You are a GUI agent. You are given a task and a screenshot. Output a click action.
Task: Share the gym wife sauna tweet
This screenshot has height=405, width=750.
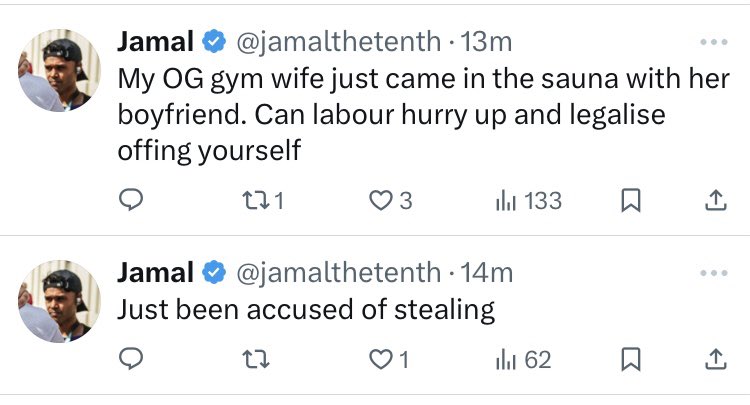coord(716,200)
